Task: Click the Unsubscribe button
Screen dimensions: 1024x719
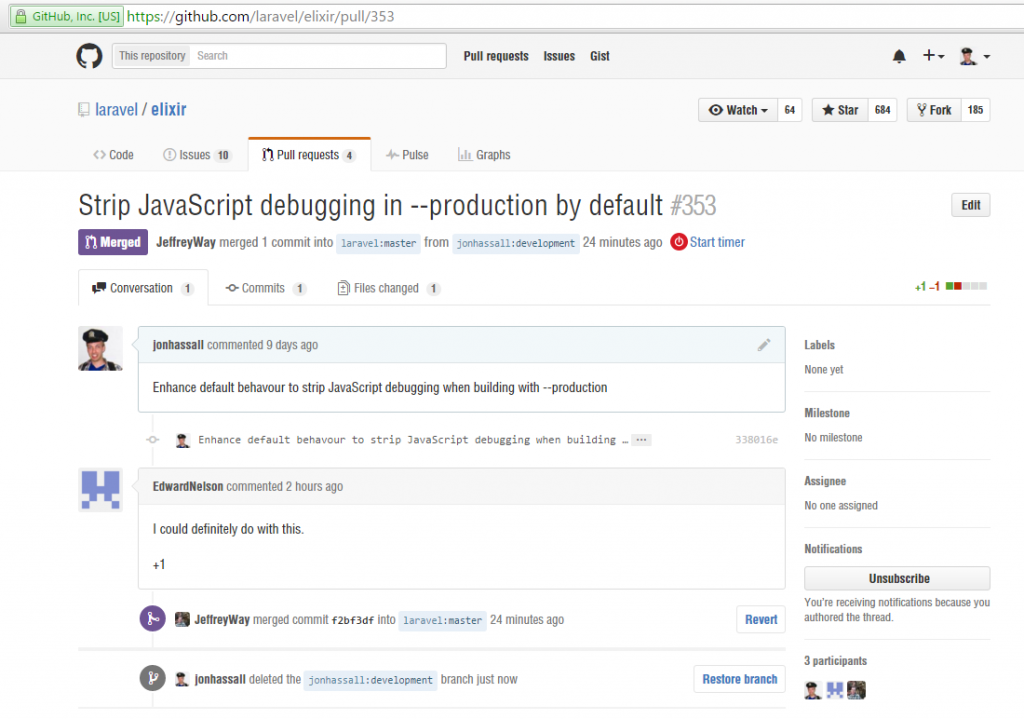Action: click(x=897, y=579)
